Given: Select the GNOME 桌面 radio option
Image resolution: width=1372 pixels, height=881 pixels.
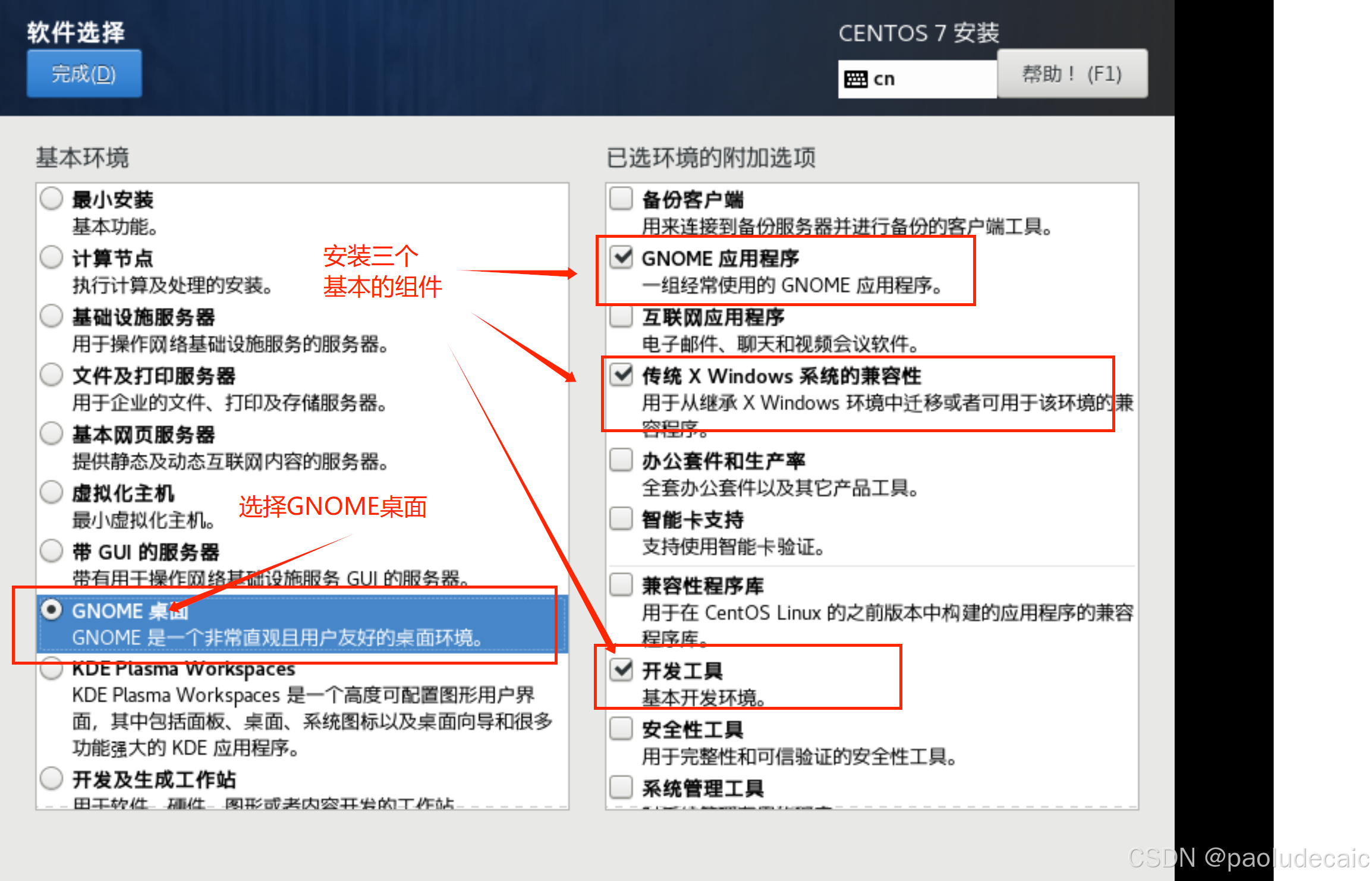Looking at the screenshot, I should pos(52,610).
